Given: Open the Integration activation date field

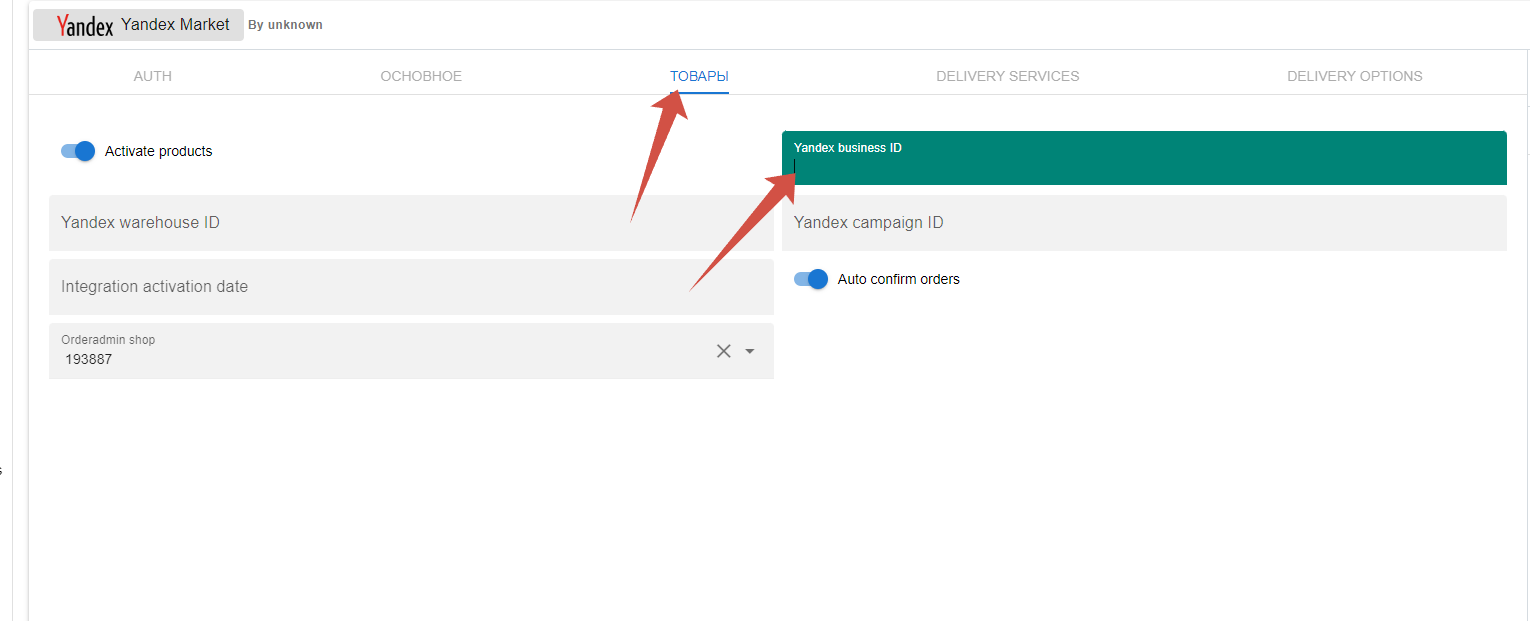Looking at the screenshot, I should point(411,287).
